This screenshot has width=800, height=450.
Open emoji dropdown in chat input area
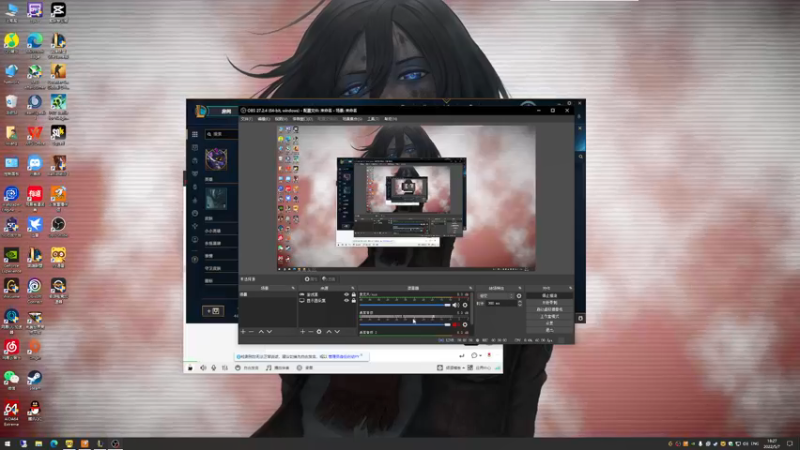coord(476,355)
